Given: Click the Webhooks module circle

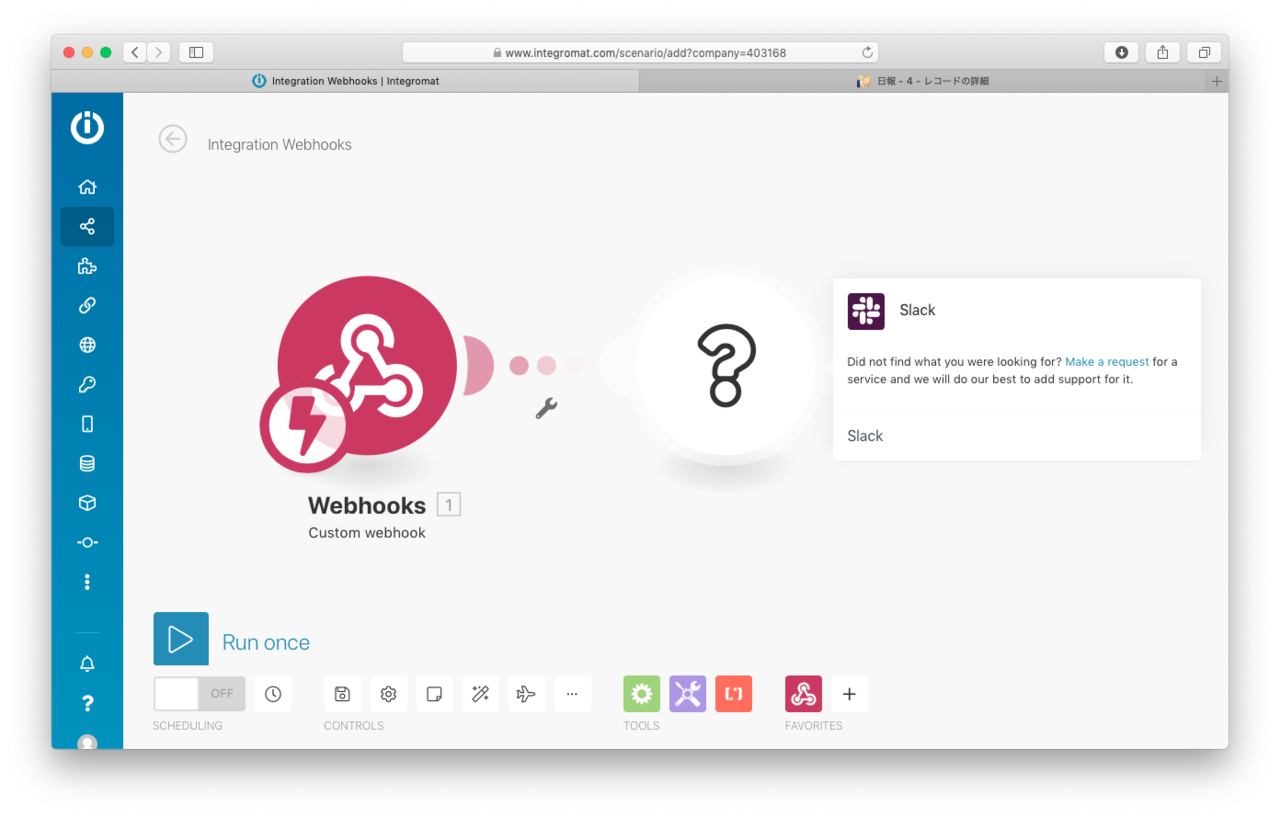Looking at the screenshot, I should pyautogui.click(x=367, y=365).
